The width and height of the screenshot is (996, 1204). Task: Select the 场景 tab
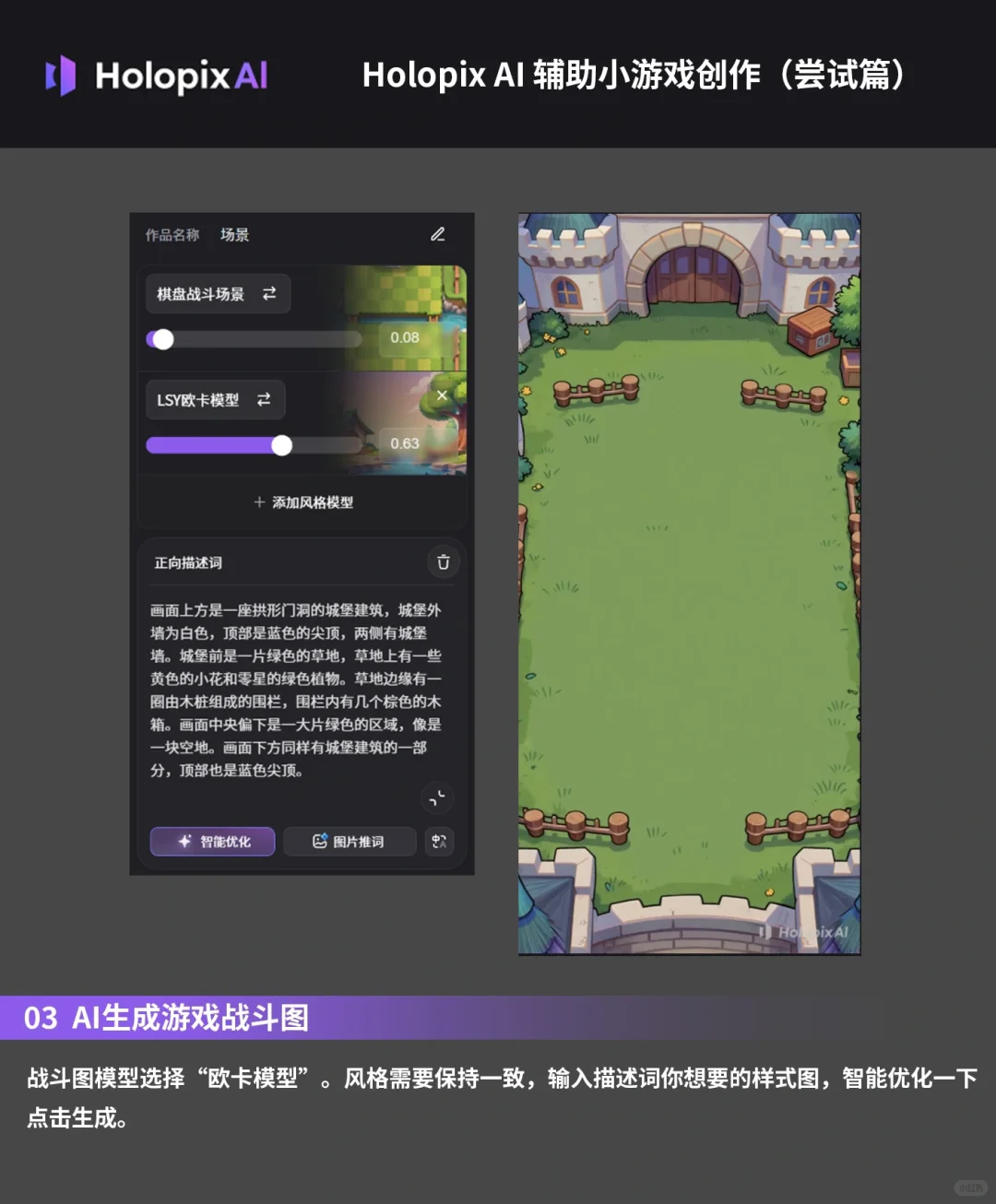point(236,235)
